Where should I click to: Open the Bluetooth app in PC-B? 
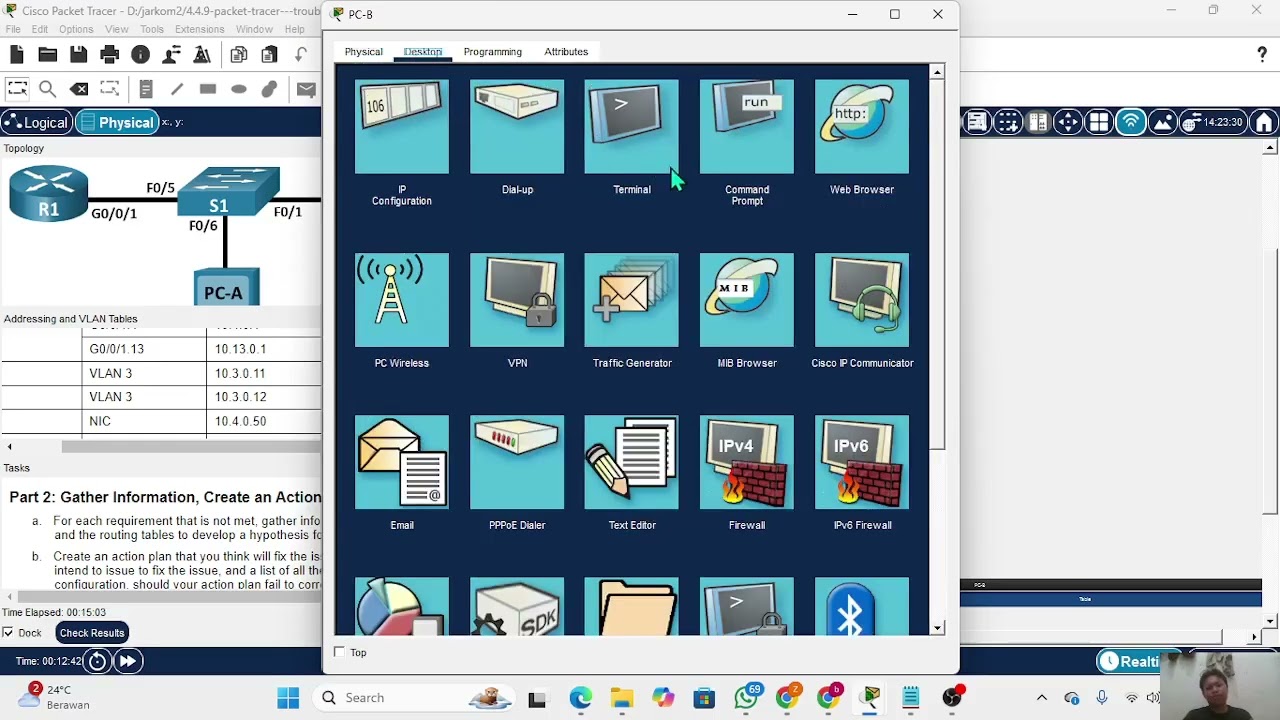[862, 606]
